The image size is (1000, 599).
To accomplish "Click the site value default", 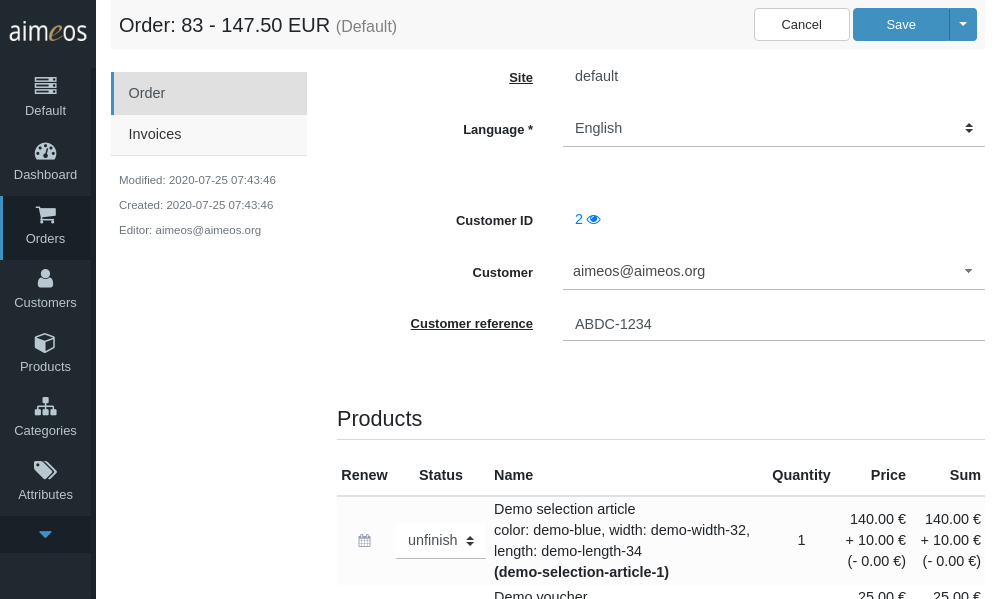I will click(596, 77).
